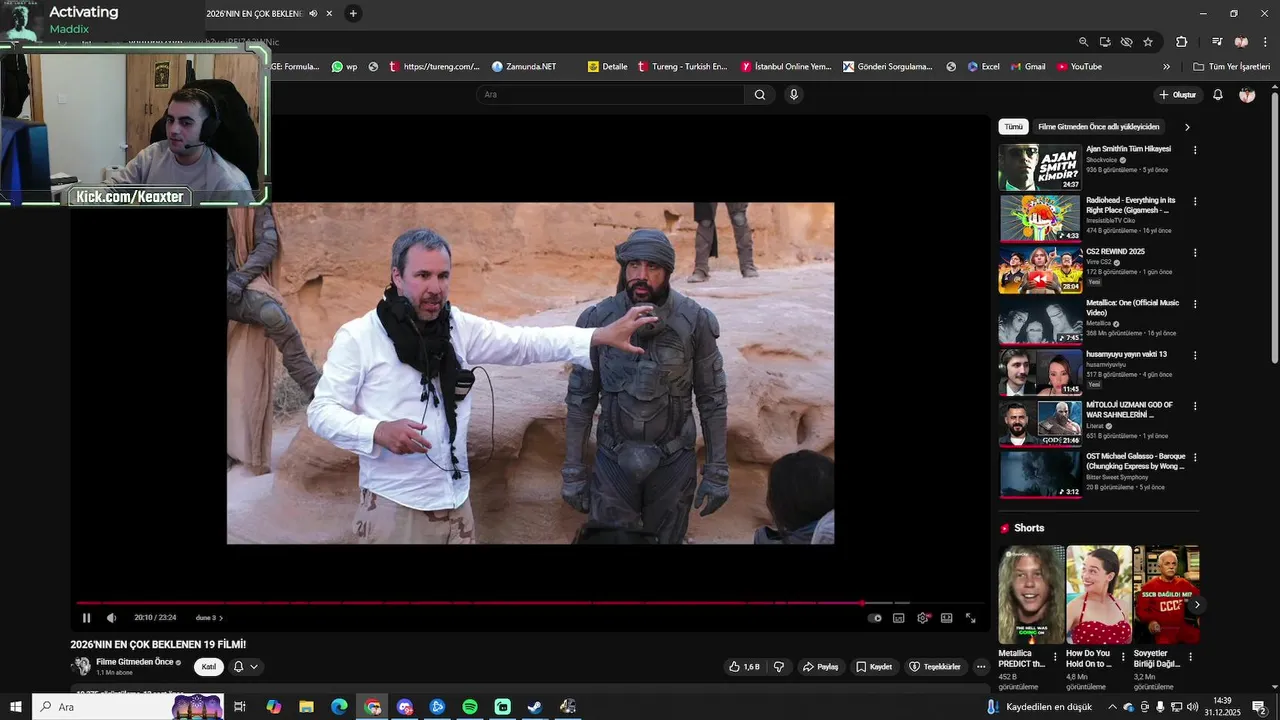Image resolution: width=1280 pixels, height=720 pixels.
Task: Select the Tümü filter chip
Action: tap(1014, 127)
